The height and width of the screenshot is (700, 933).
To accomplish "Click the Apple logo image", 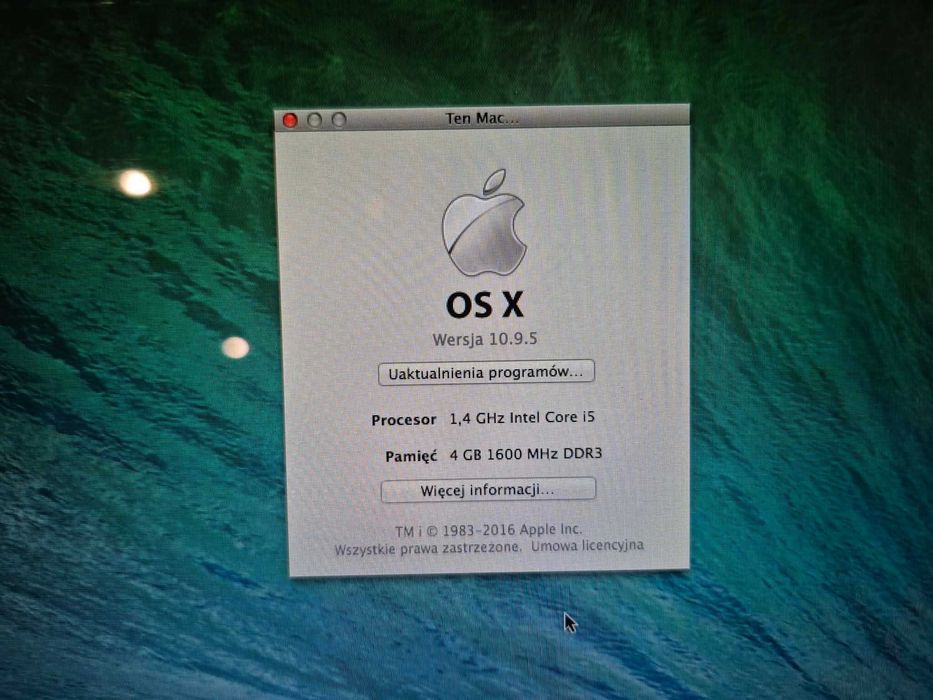I will tap(484, 223).
